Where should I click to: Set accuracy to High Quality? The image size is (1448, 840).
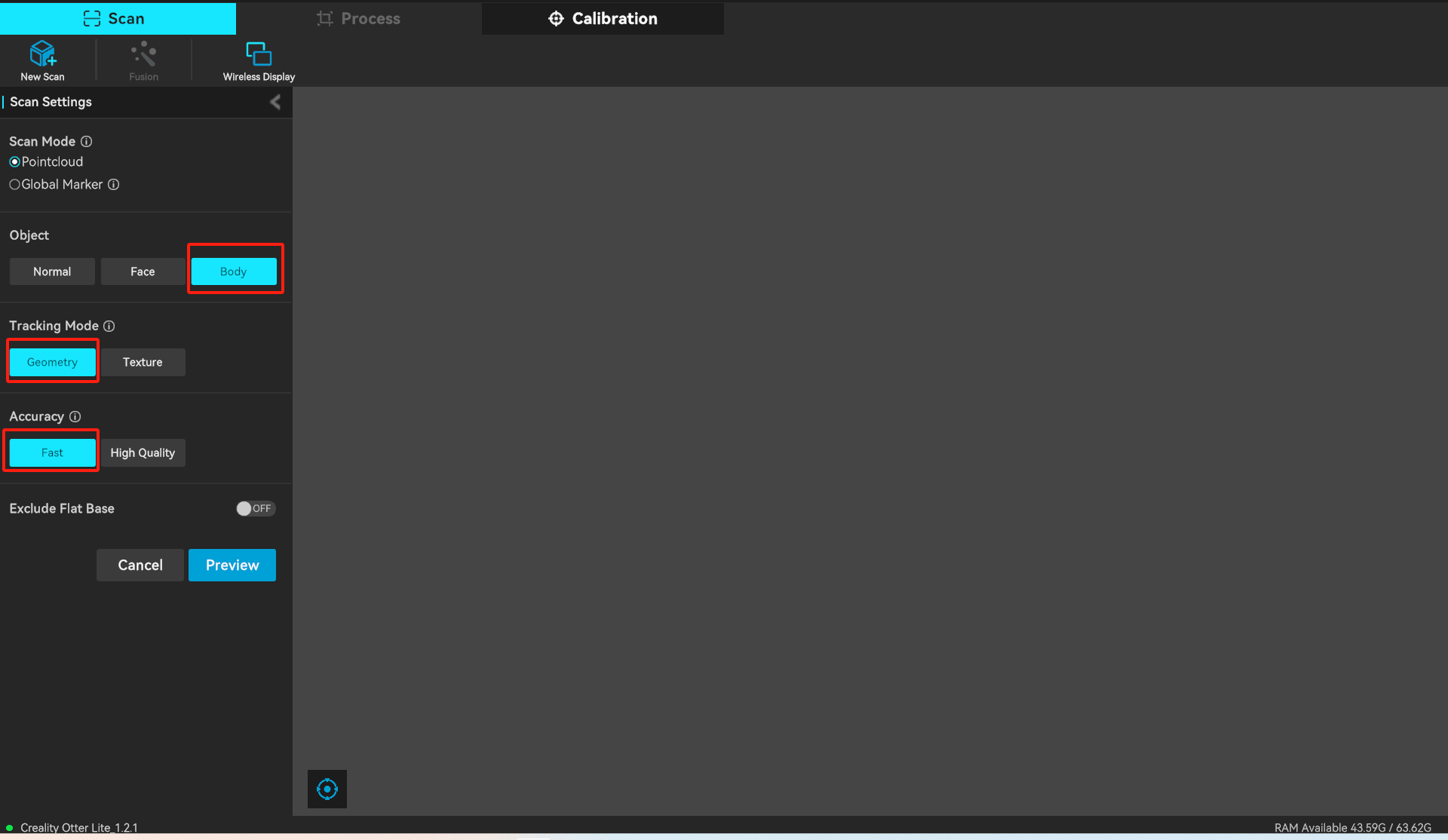coord(143,452)
